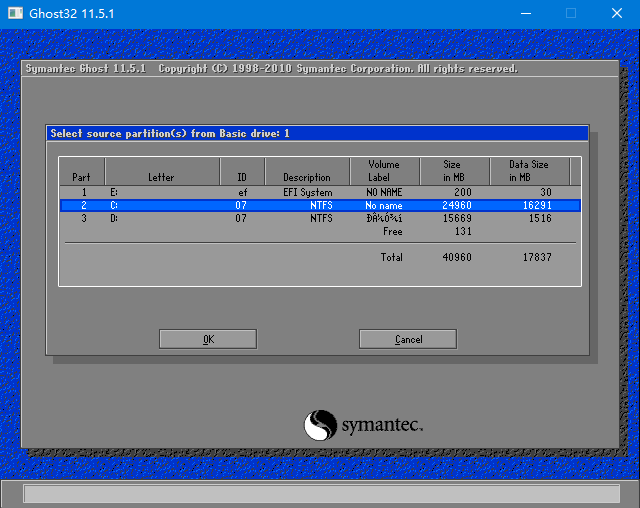This screenshot has height=508, width=640.
Task: Close the Ghost32 window
Action: click(616, 14)
